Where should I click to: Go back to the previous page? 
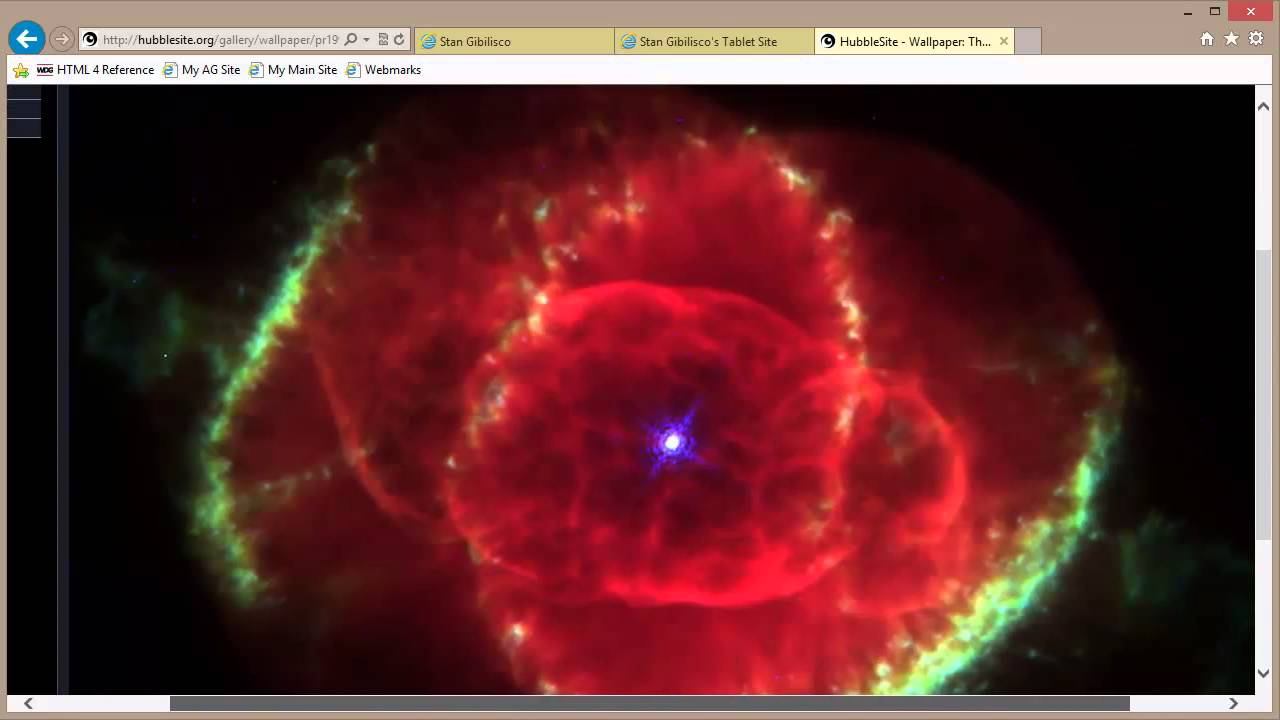coord(27,40)
